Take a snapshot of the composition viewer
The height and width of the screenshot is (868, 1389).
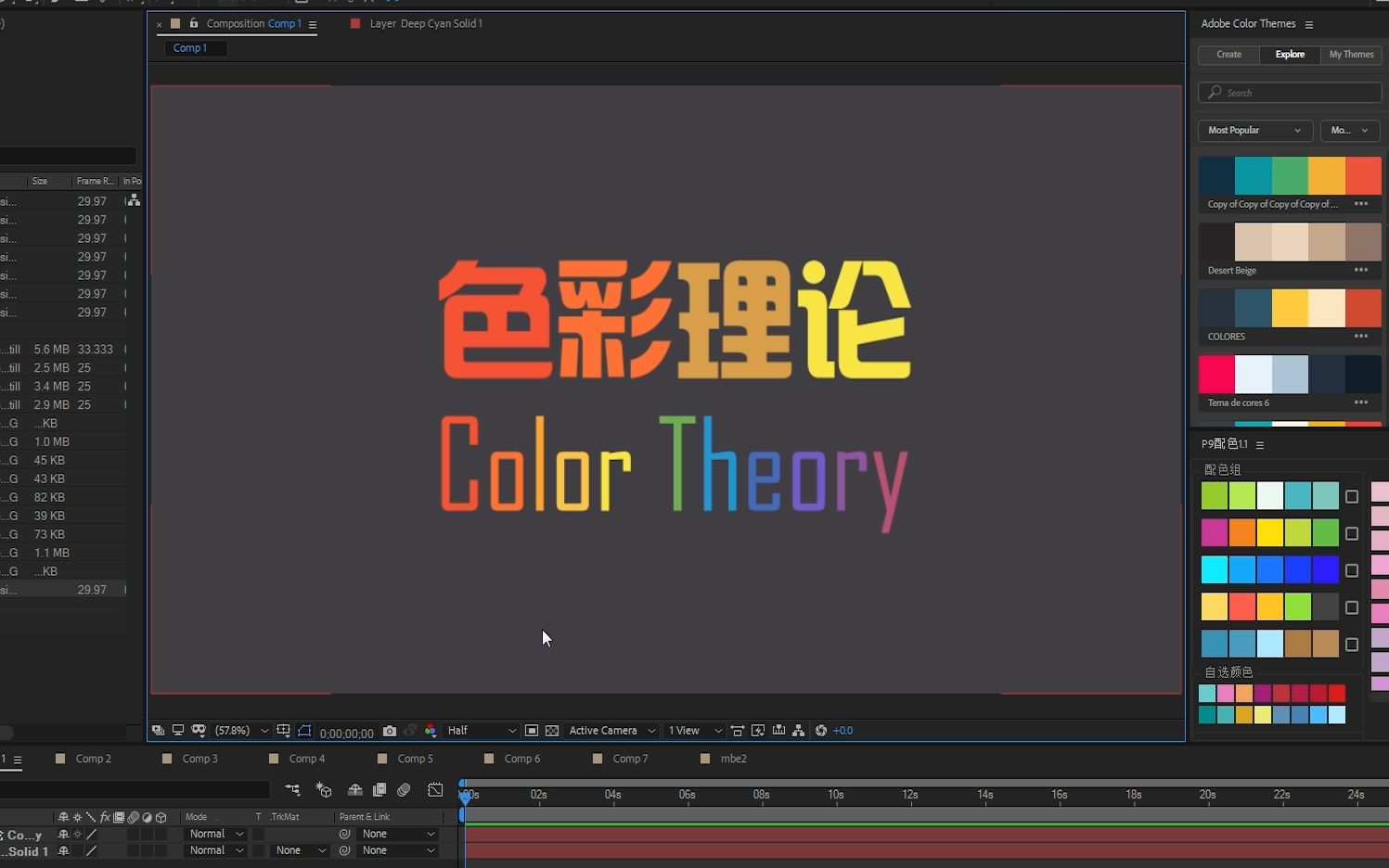[390, 731]
